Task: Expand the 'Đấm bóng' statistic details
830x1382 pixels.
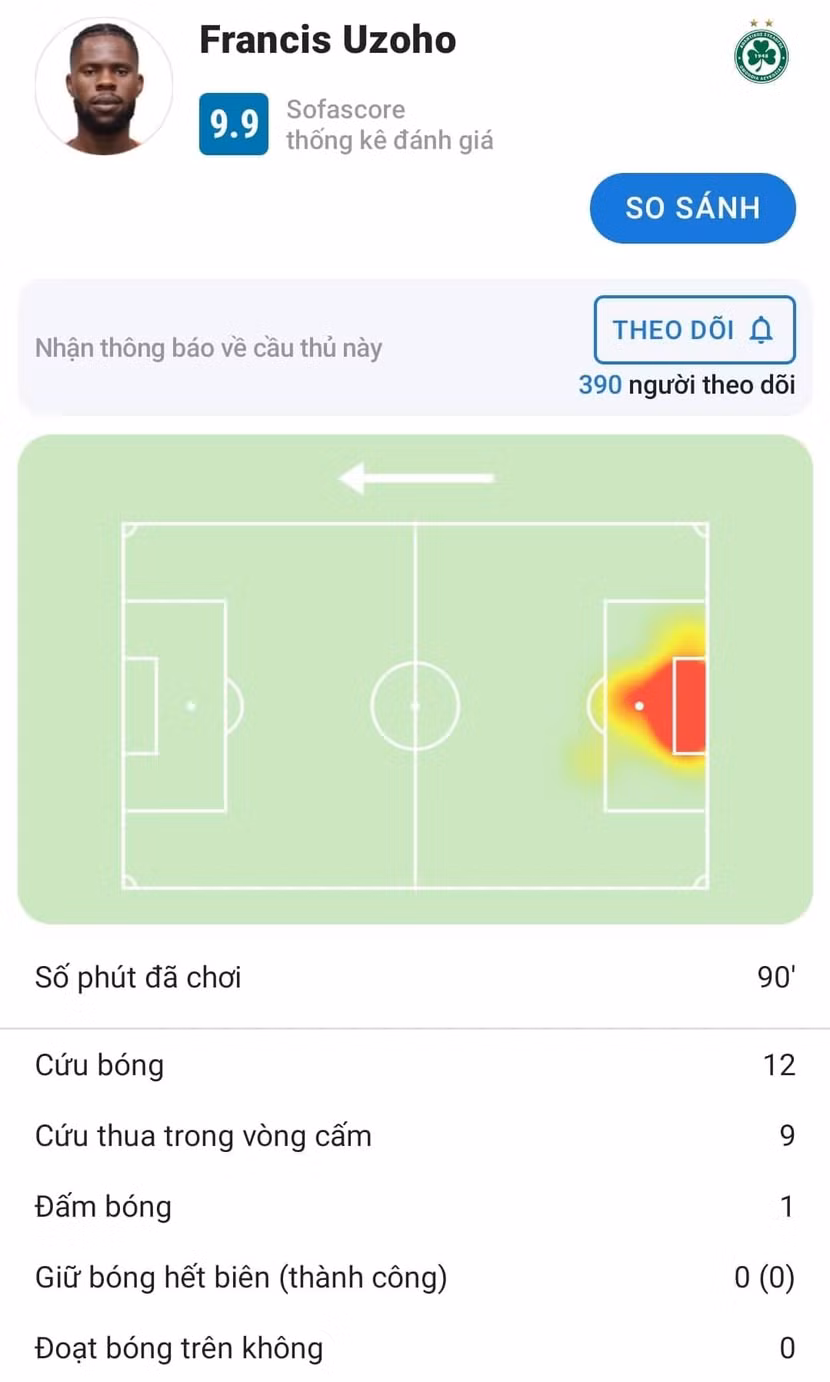Action: pos(414,1206)
